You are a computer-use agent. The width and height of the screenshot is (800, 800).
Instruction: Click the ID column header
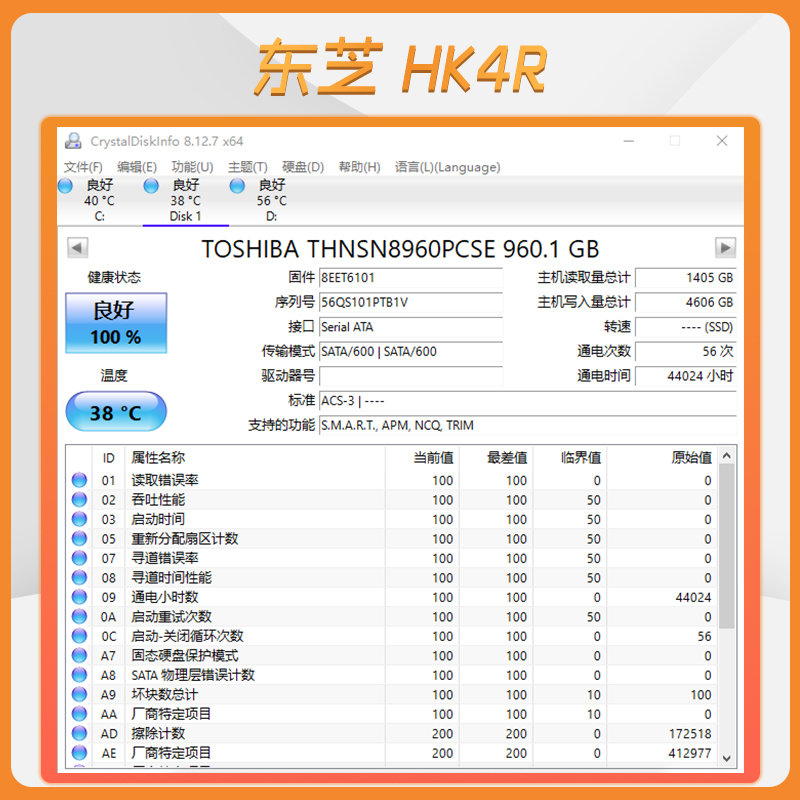(108, 458)
